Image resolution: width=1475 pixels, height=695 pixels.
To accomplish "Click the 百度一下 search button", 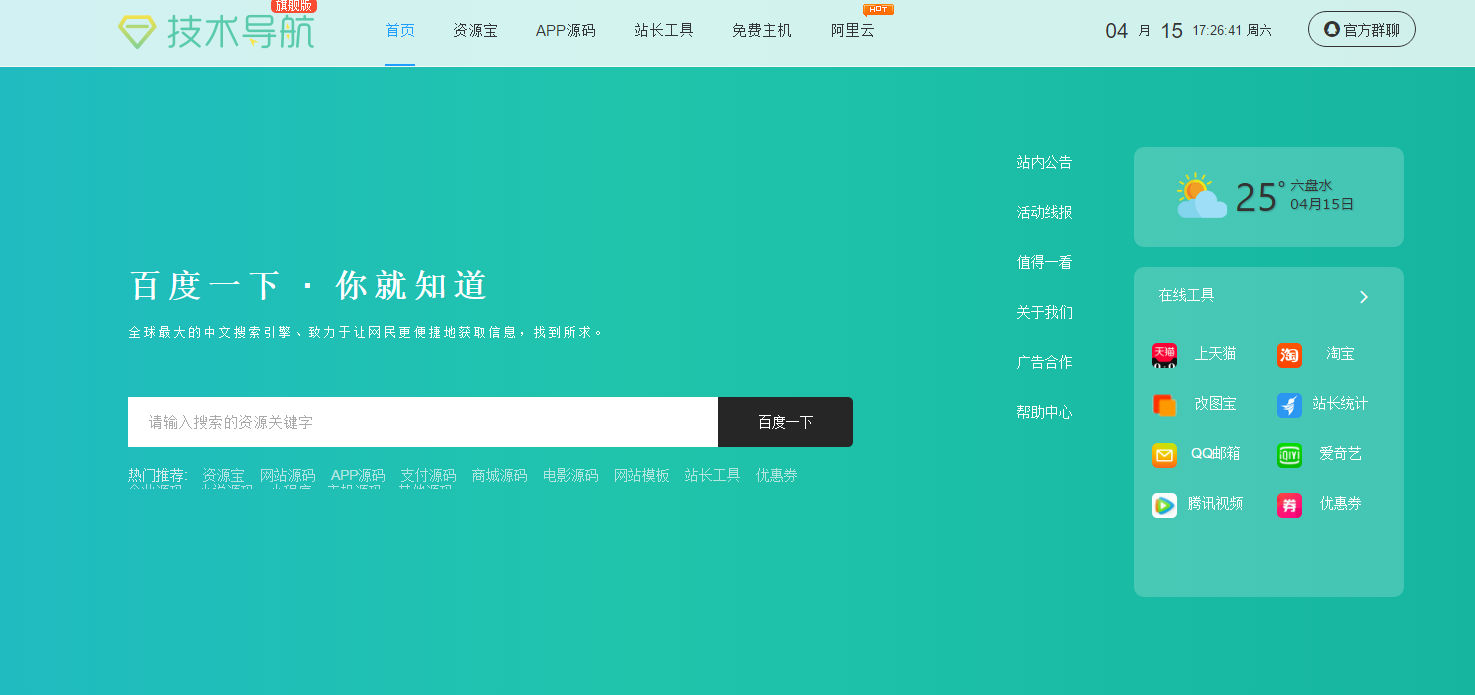I will pyautogui.click(x=785, y=422).
